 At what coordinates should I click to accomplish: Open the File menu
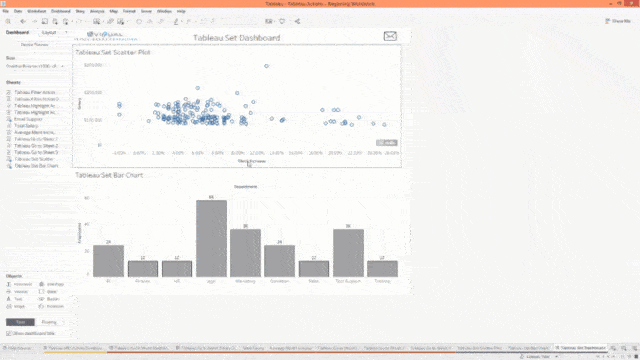[5, 11]
